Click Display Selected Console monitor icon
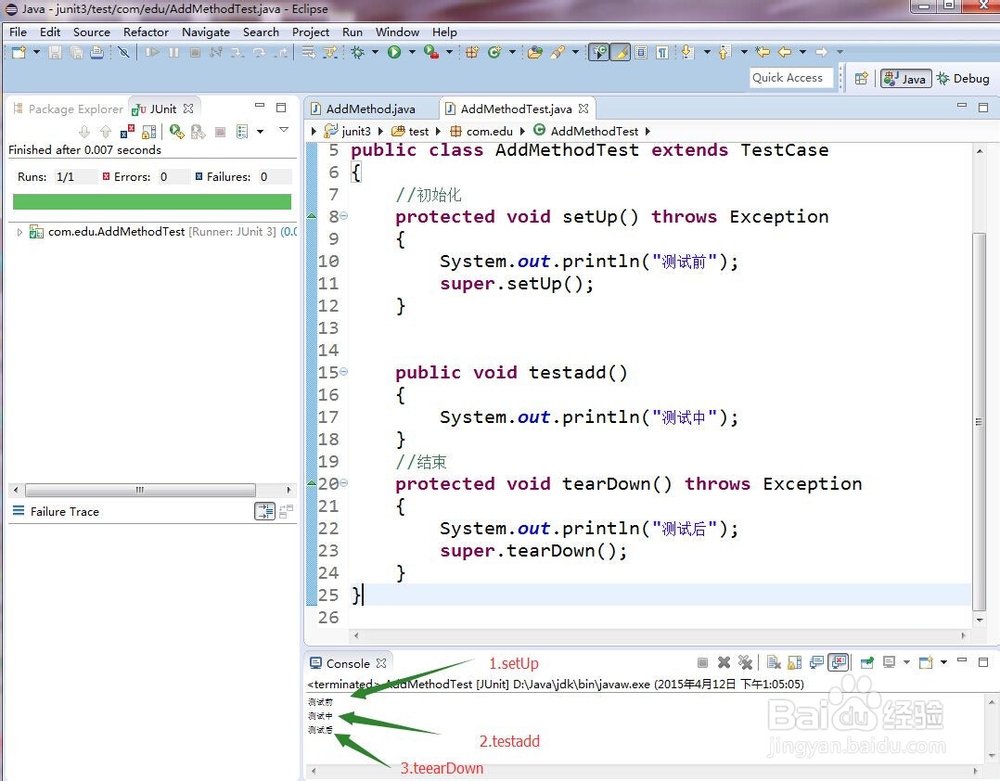Image resolution: width=1000 pixels, height=781 pixels. pyautogui.click(x=889, y=663)
